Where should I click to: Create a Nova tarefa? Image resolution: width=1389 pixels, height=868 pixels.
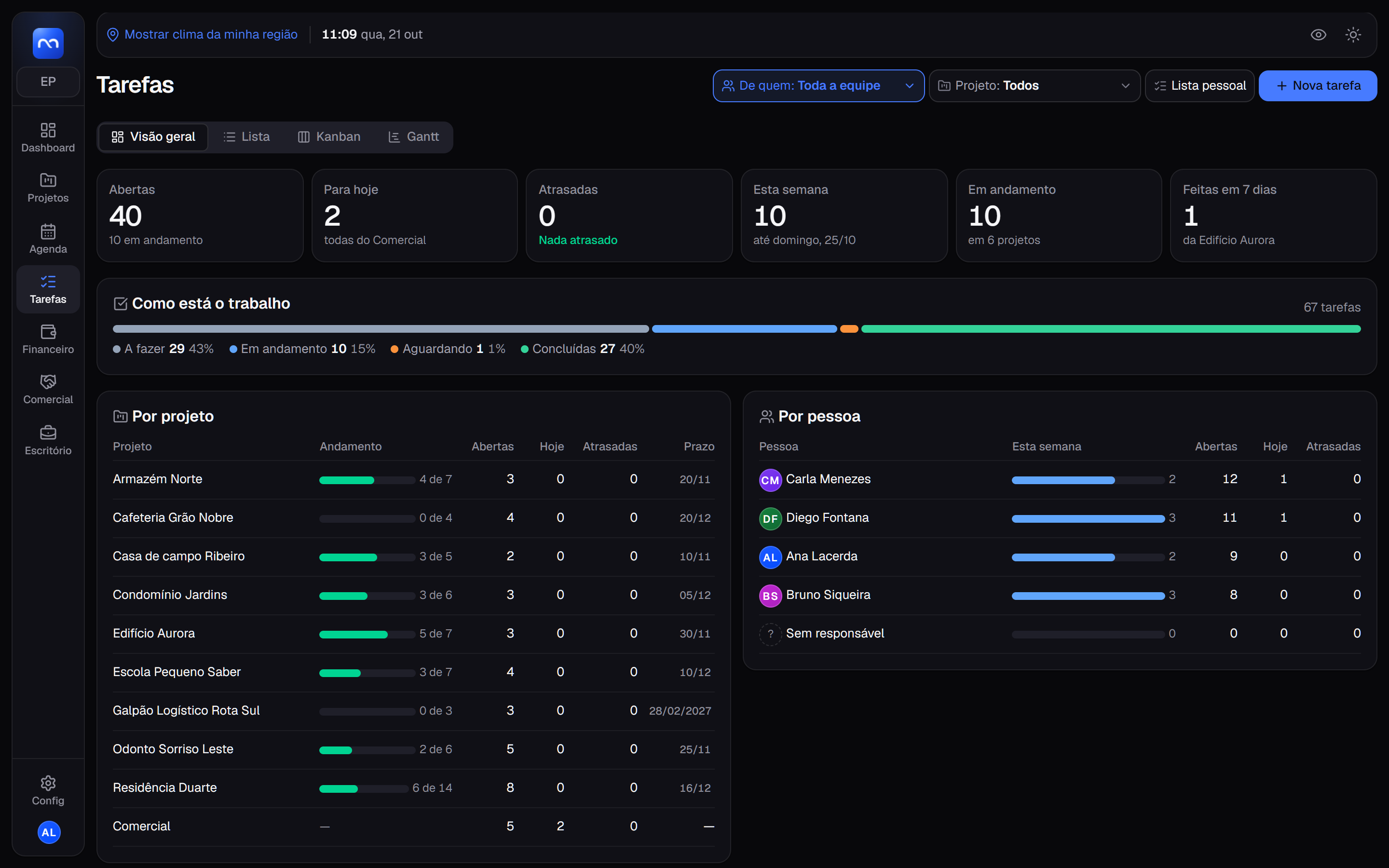(1318, 85)
